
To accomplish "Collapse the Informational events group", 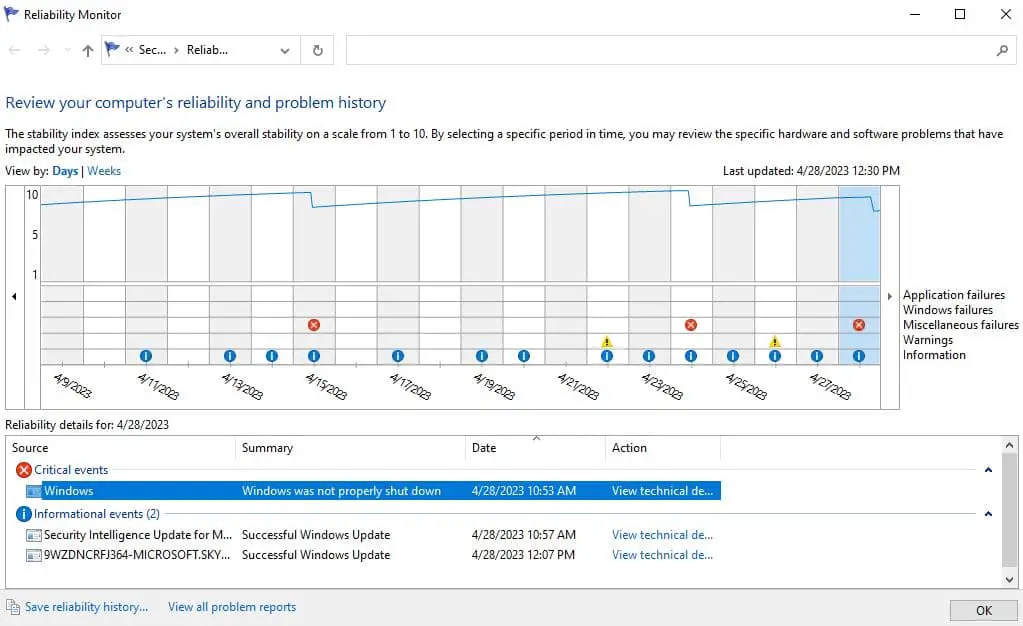I will pos(988,514).
